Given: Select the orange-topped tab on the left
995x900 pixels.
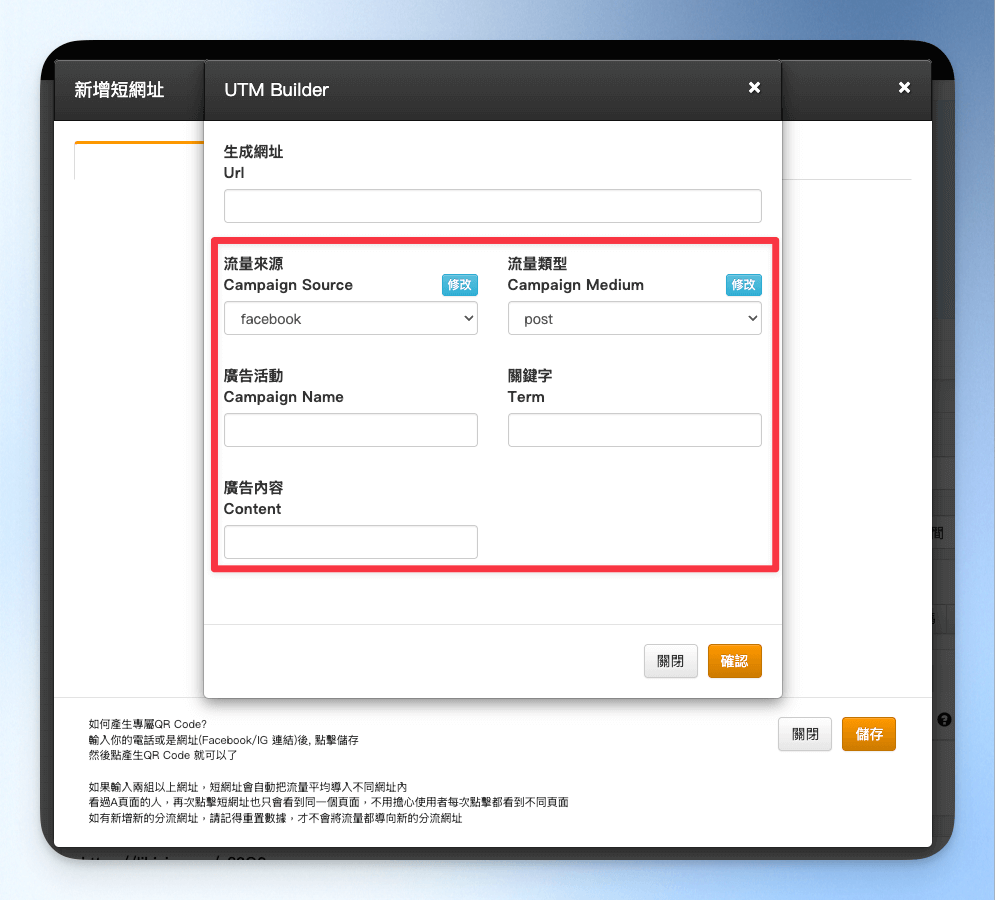Looking at the screenshot, I should click(x=139, y=160).
